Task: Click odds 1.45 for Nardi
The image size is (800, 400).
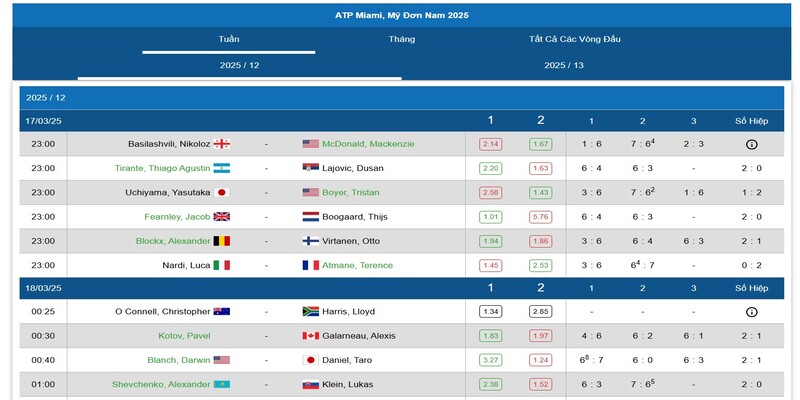Action: click(x=490, y=265)
